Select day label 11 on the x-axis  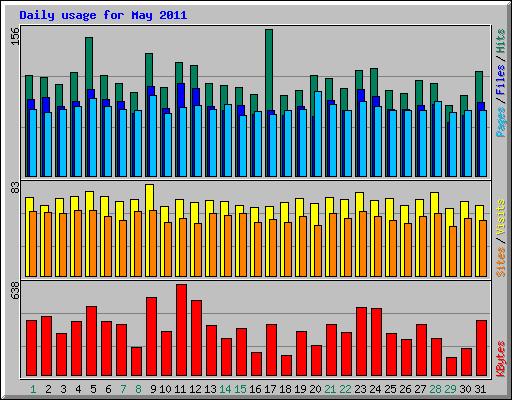point(180,389)
